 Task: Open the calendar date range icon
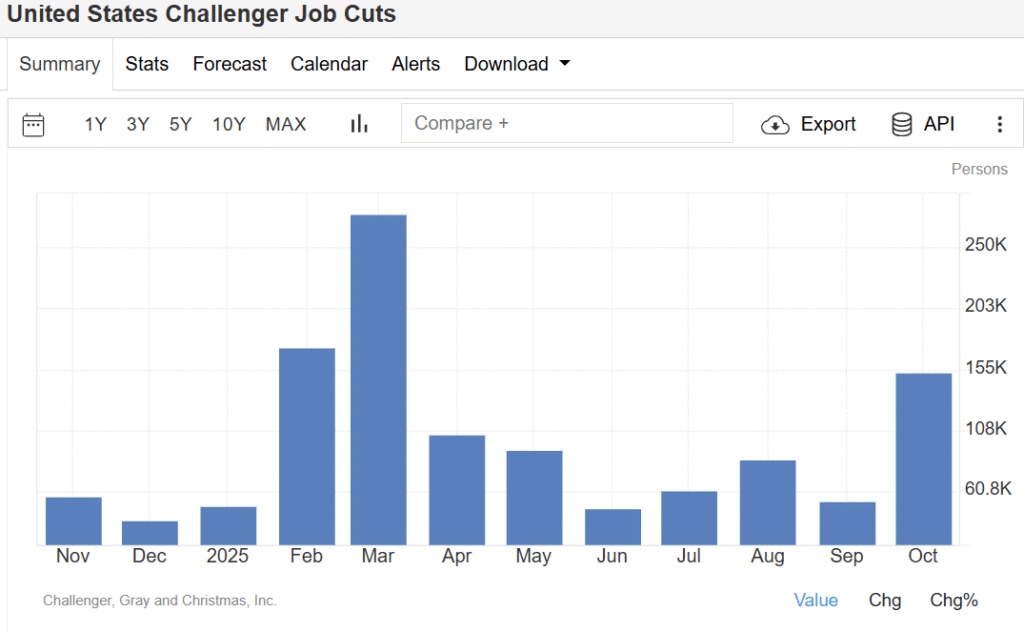pyautogui.click(x=34, y=124)
